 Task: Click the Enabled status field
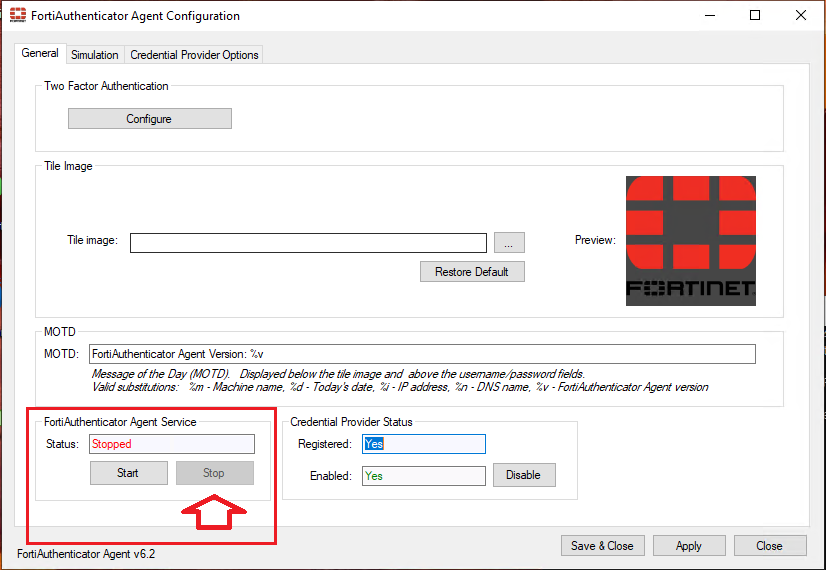tap(424, 476)
